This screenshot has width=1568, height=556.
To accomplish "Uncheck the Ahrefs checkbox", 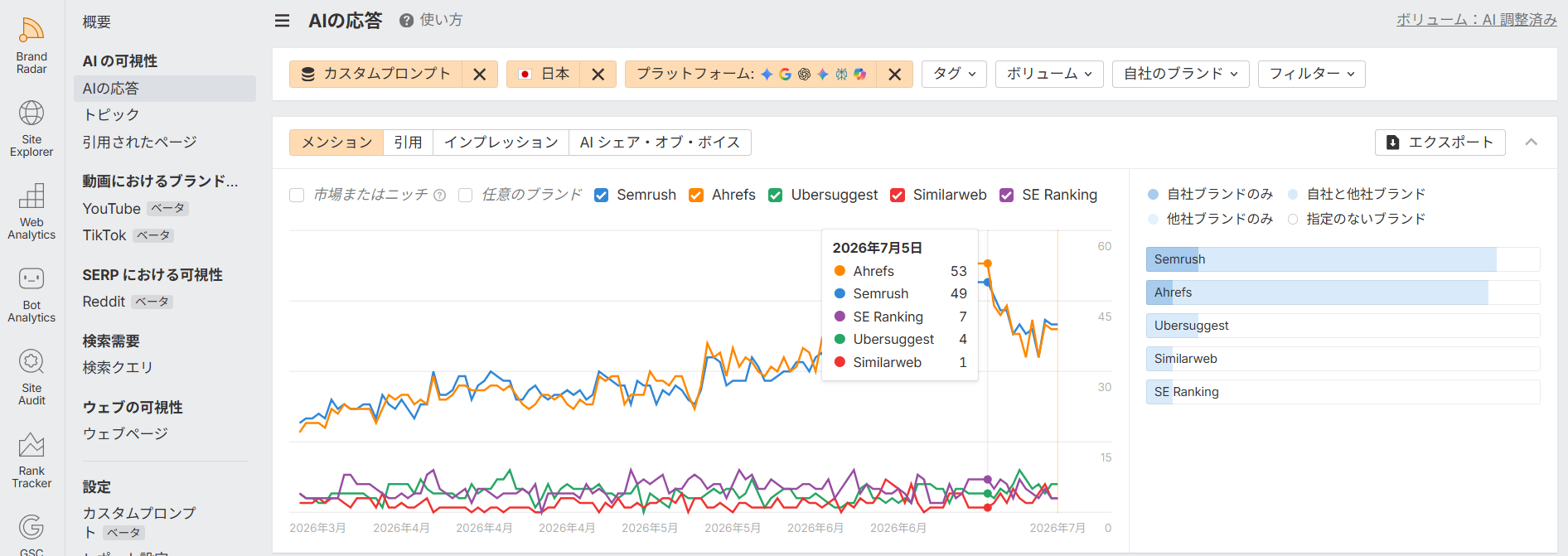I will (x=697, y=195).
